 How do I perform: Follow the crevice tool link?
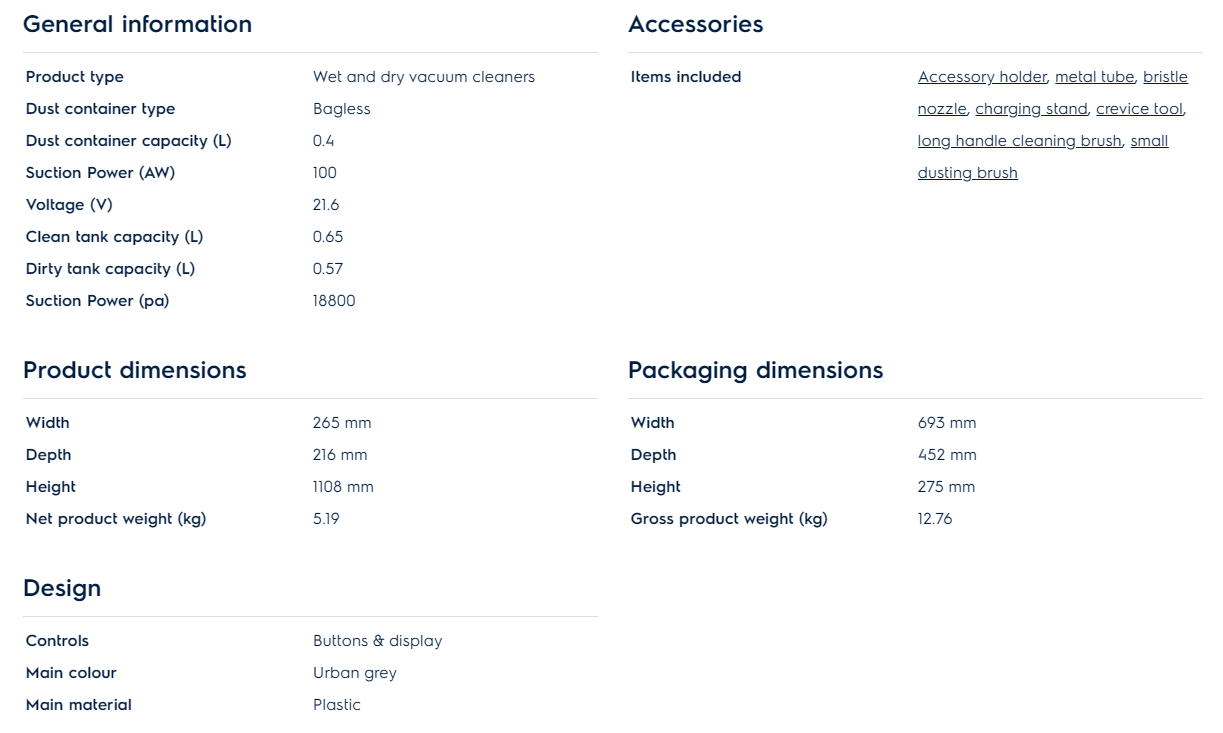point(1138,109)
